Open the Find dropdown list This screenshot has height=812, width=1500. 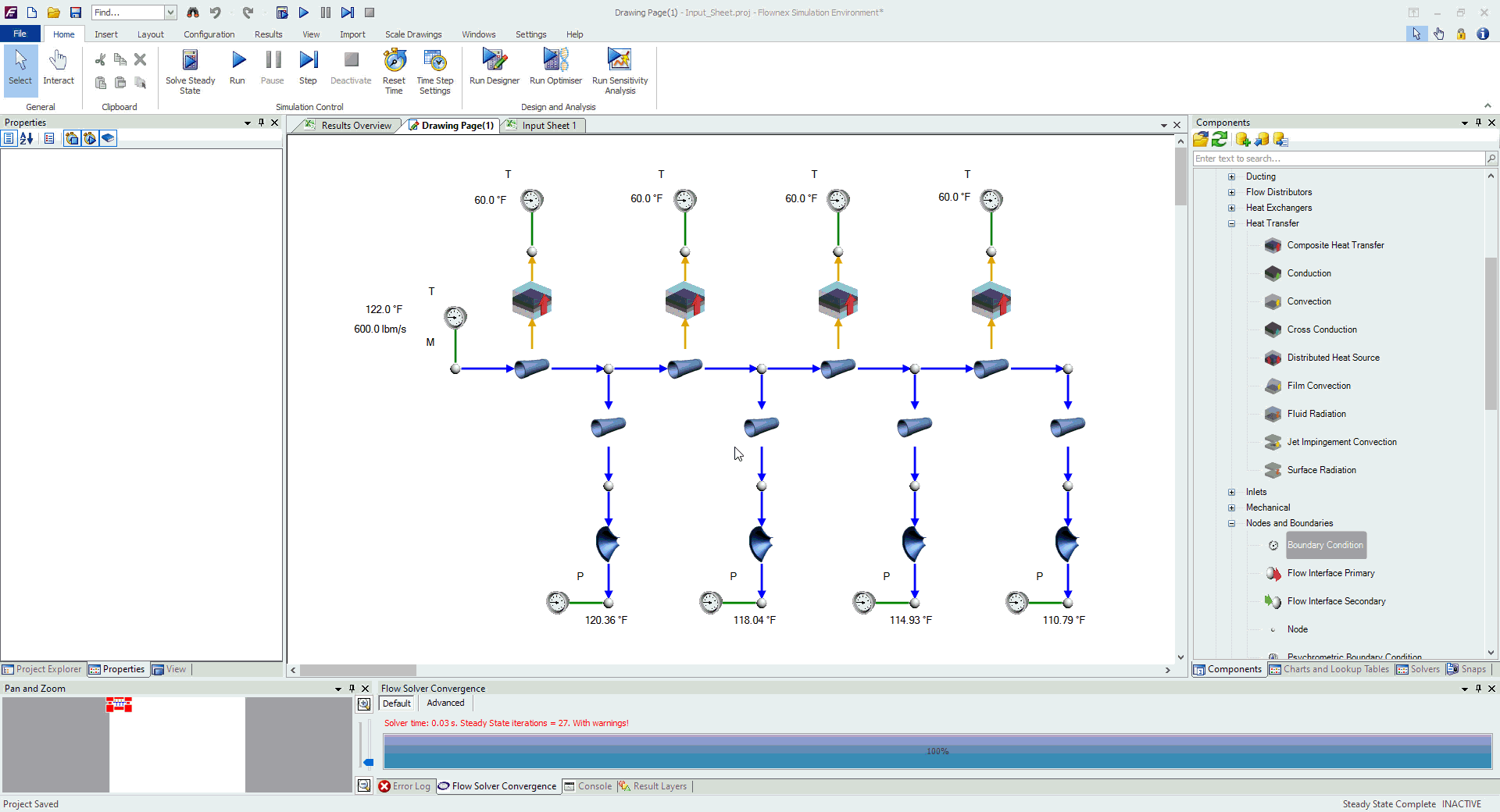pyautogui.click(x=170, y=12)
